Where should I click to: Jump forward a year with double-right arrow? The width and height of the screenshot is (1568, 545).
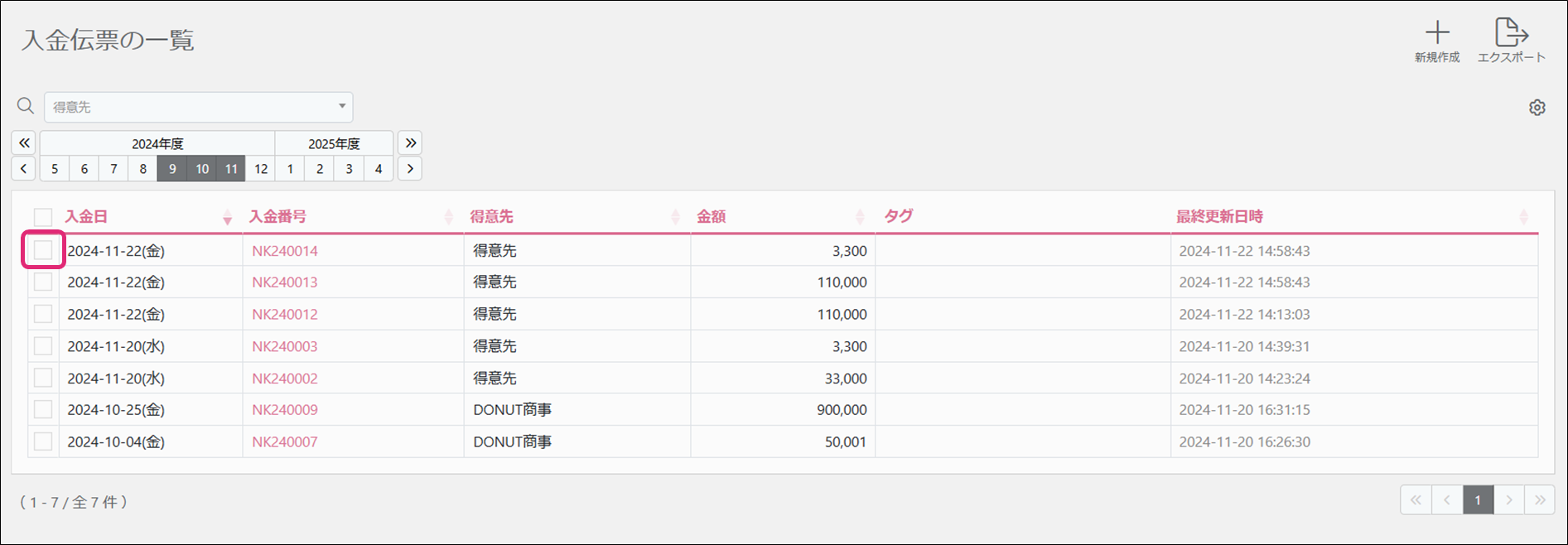click(410, 143)
